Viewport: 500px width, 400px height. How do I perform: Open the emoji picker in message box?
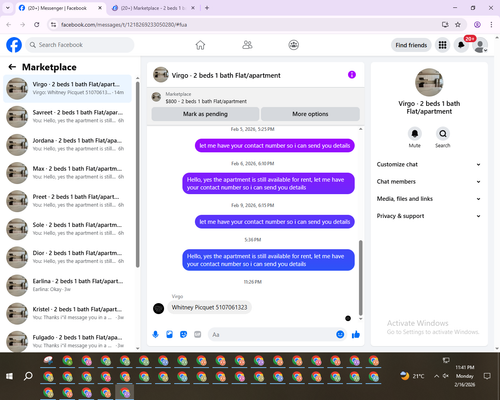click(x=340, y=334)
